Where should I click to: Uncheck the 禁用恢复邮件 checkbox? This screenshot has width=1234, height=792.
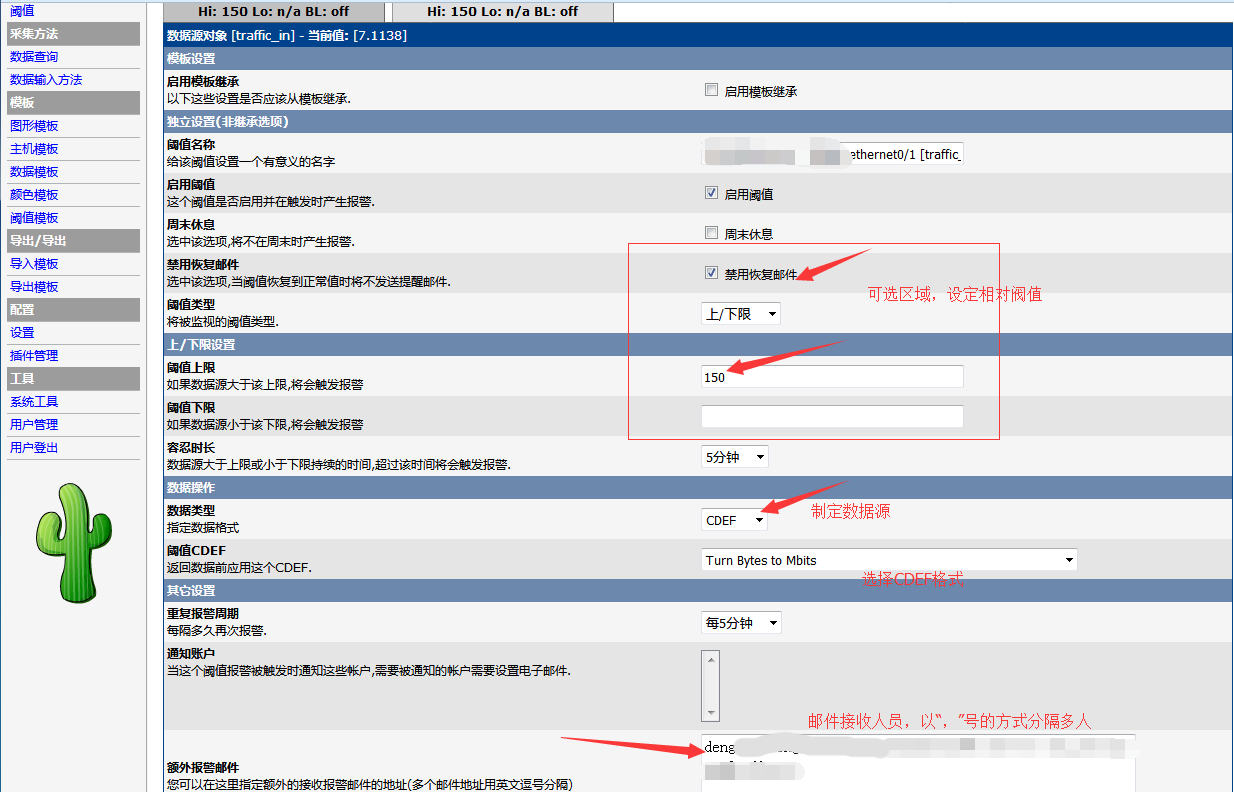(711, 272)
